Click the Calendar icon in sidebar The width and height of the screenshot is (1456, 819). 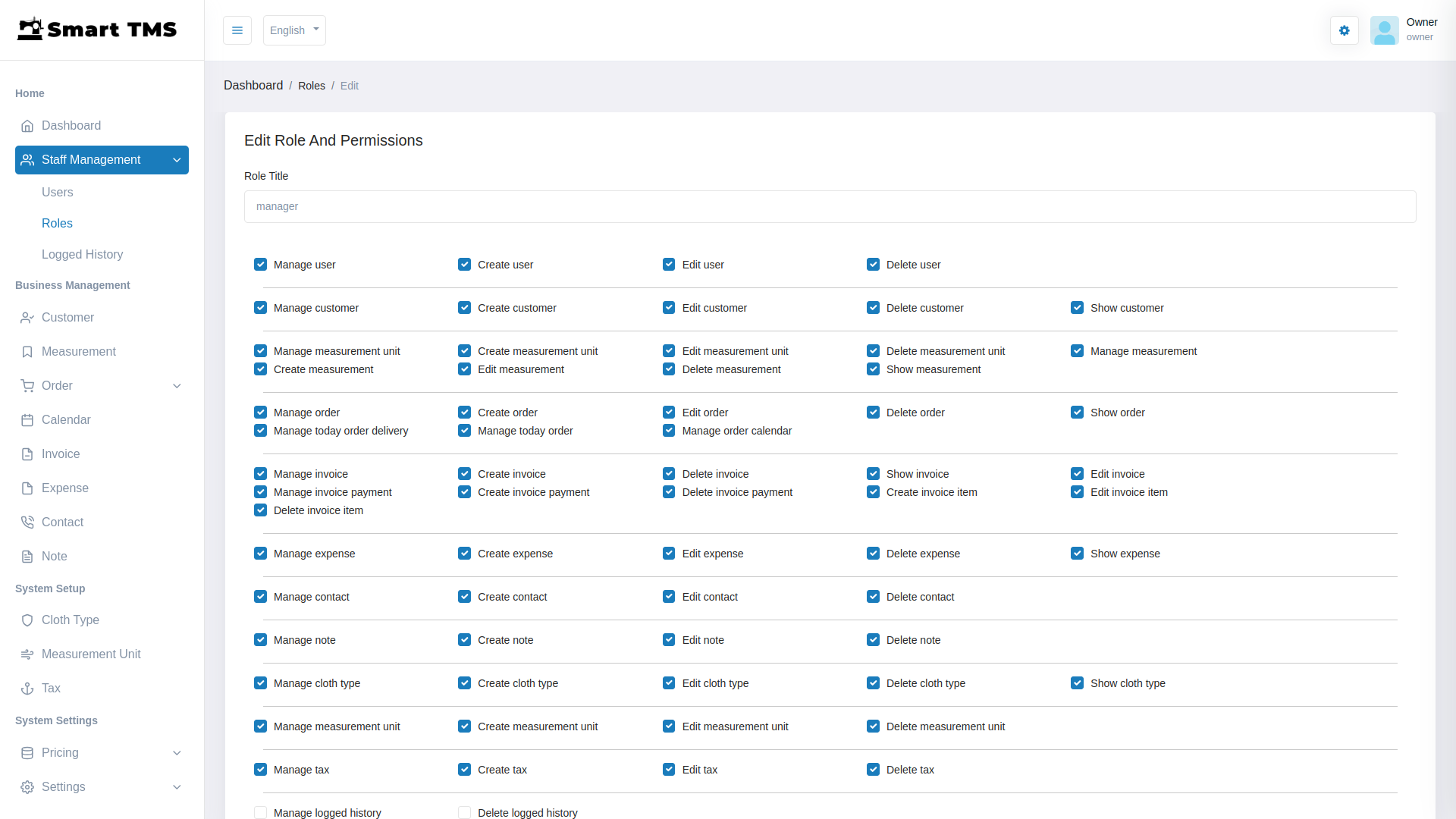pos(27,420)
